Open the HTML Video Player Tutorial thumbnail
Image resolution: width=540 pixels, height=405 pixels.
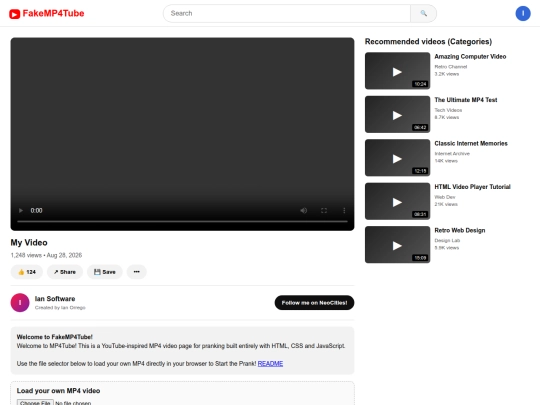point(397,201)
